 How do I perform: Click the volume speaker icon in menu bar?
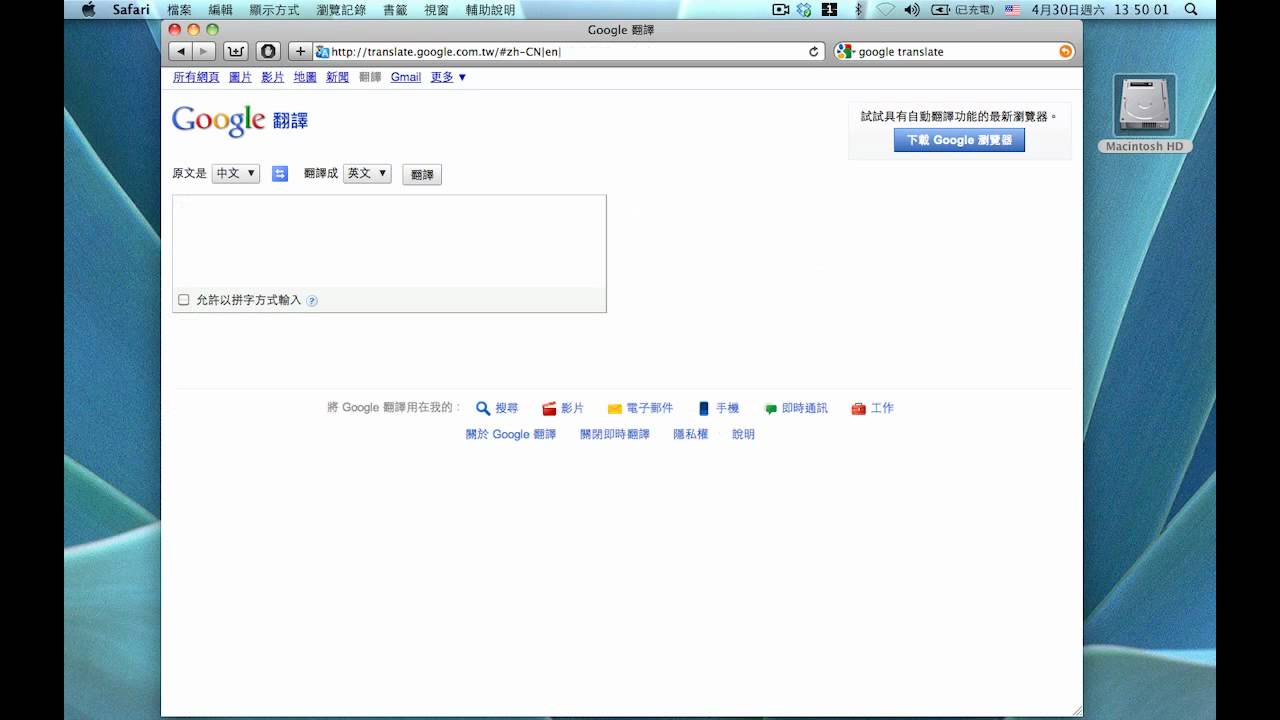coord(911,9)
